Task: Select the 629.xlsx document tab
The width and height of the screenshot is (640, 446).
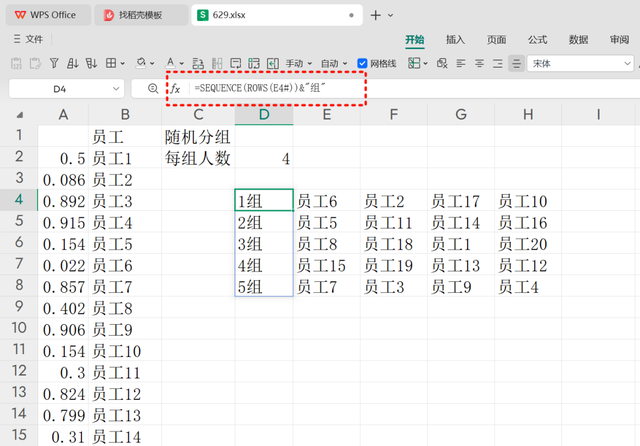Action: [277, 15]
